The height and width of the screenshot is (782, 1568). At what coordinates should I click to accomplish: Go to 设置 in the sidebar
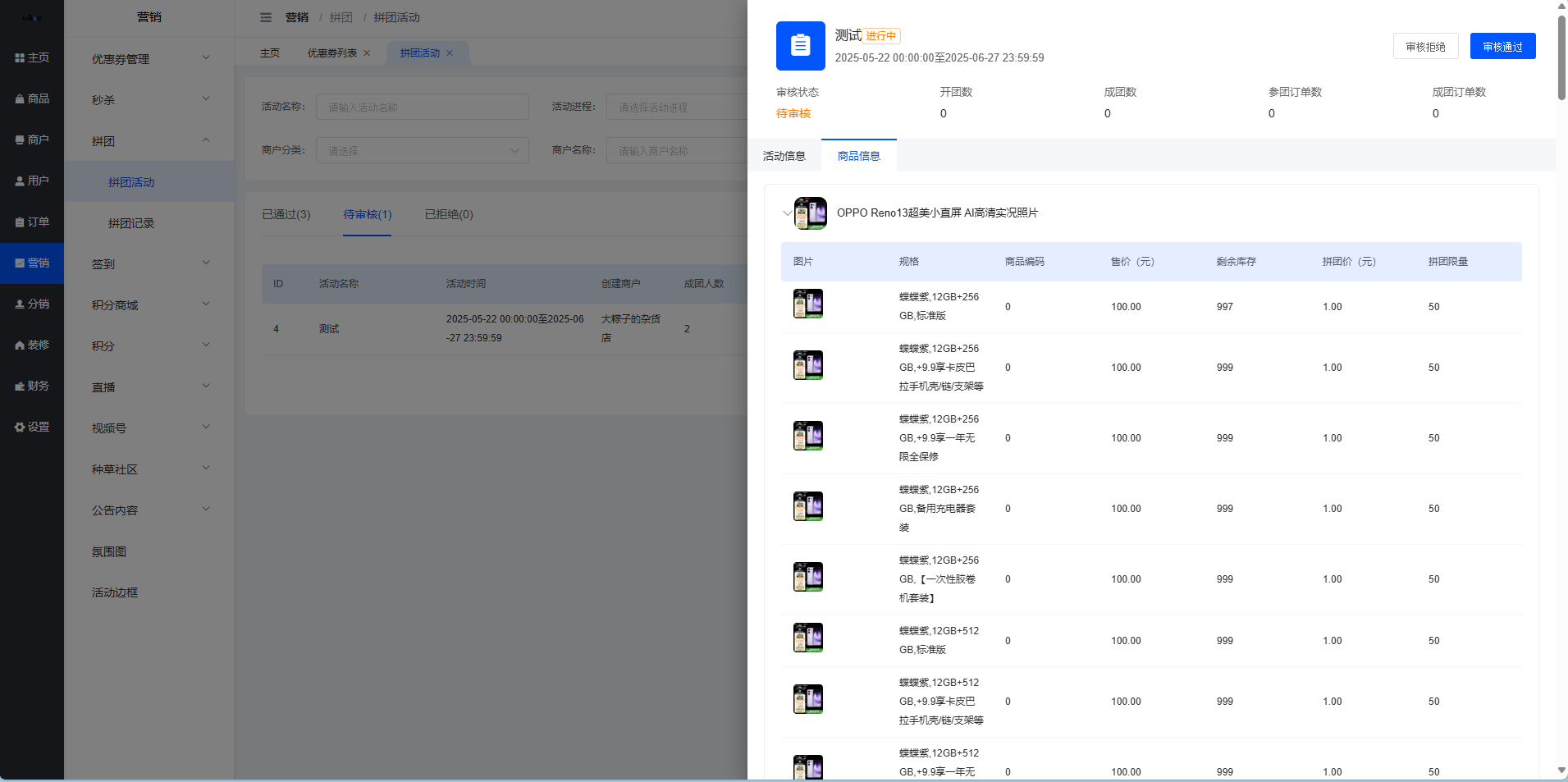(32, 427)
